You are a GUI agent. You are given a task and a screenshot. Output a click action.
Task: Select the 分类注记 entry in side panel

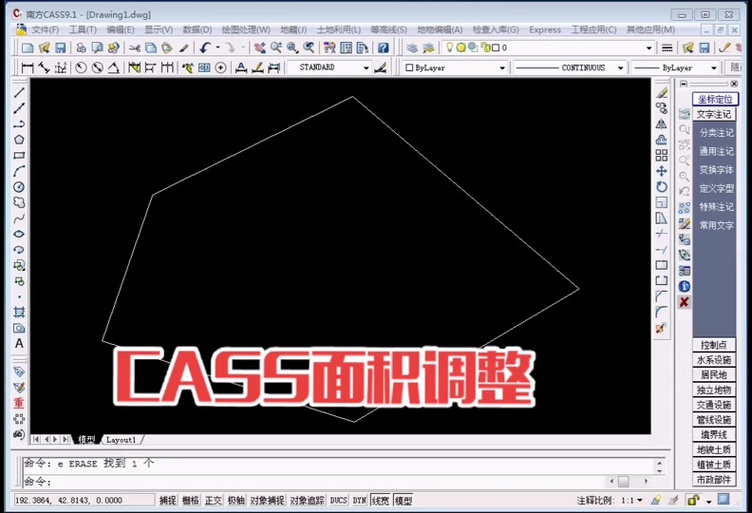(x=716, y=133)
